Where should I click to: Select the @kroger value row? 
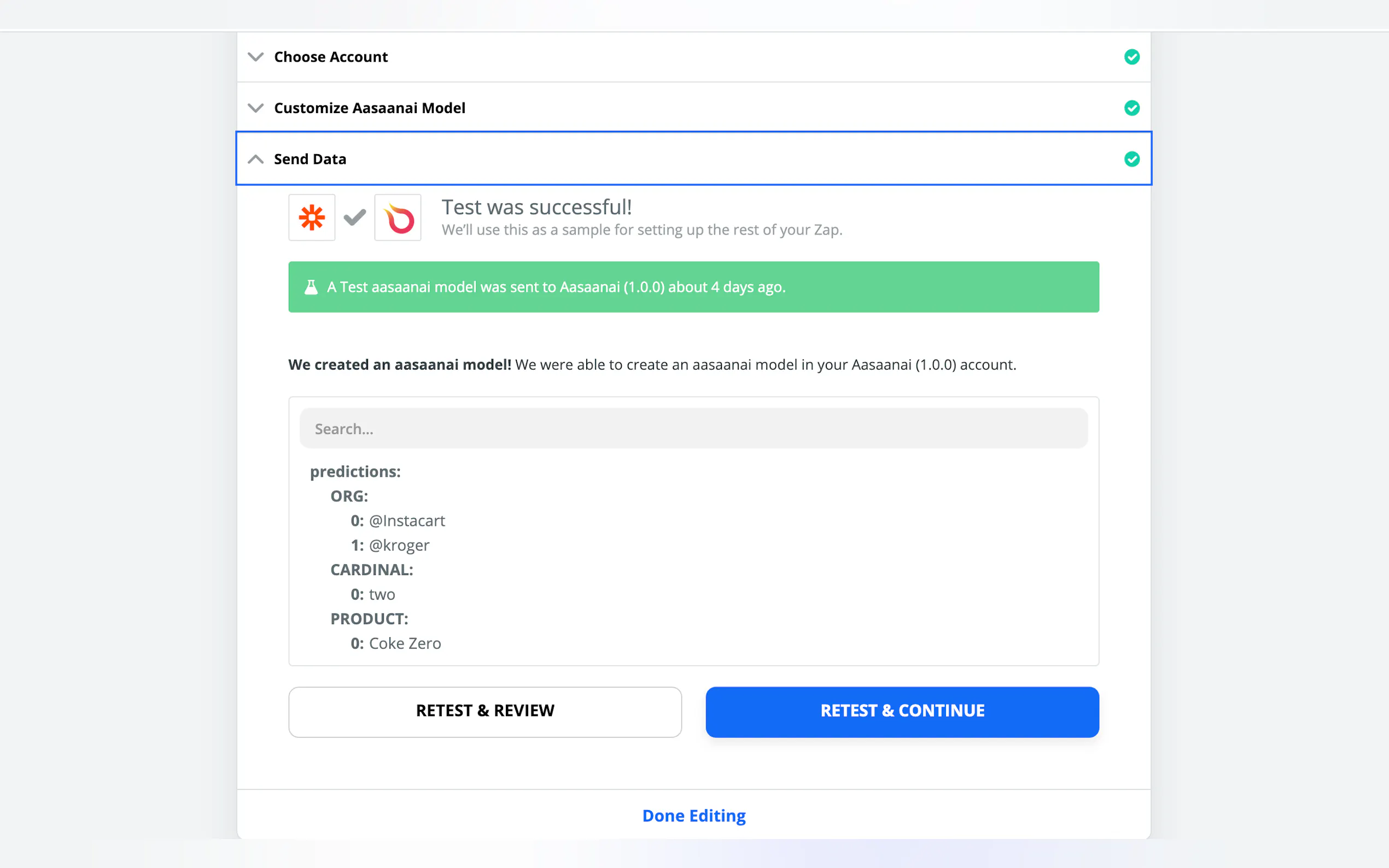(390, 546)
